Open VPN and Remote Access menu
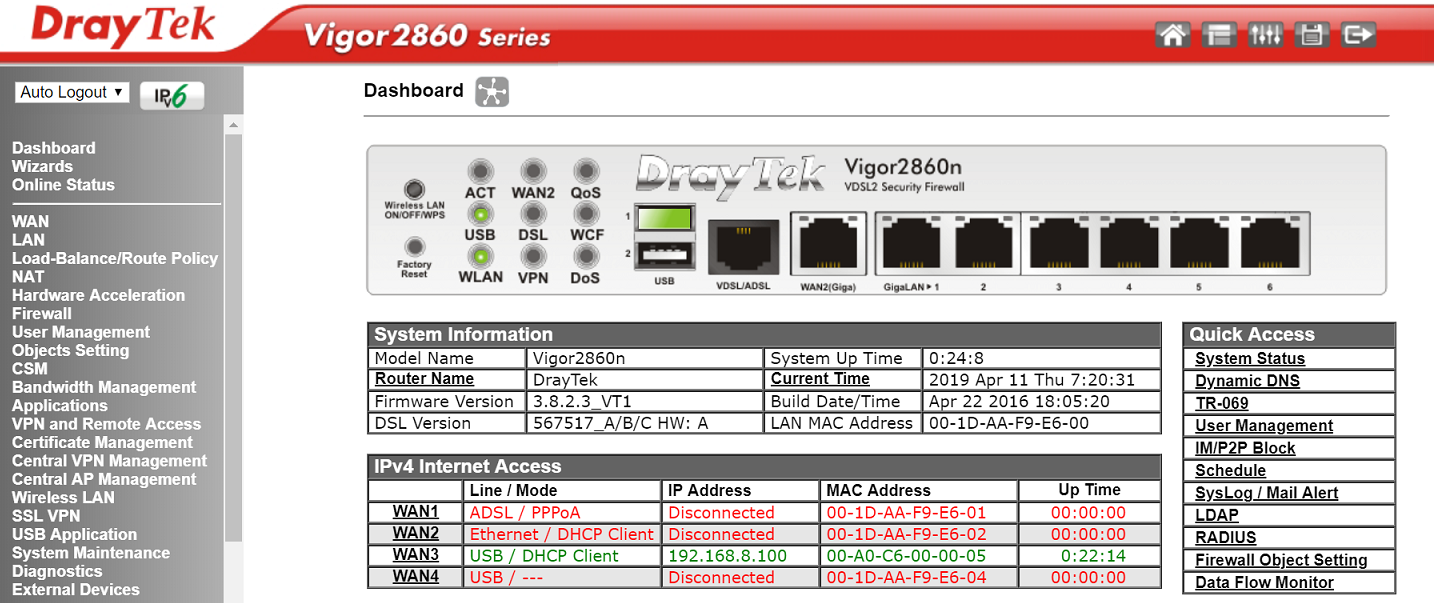The image size is (1434, 603). pos(106,424)
